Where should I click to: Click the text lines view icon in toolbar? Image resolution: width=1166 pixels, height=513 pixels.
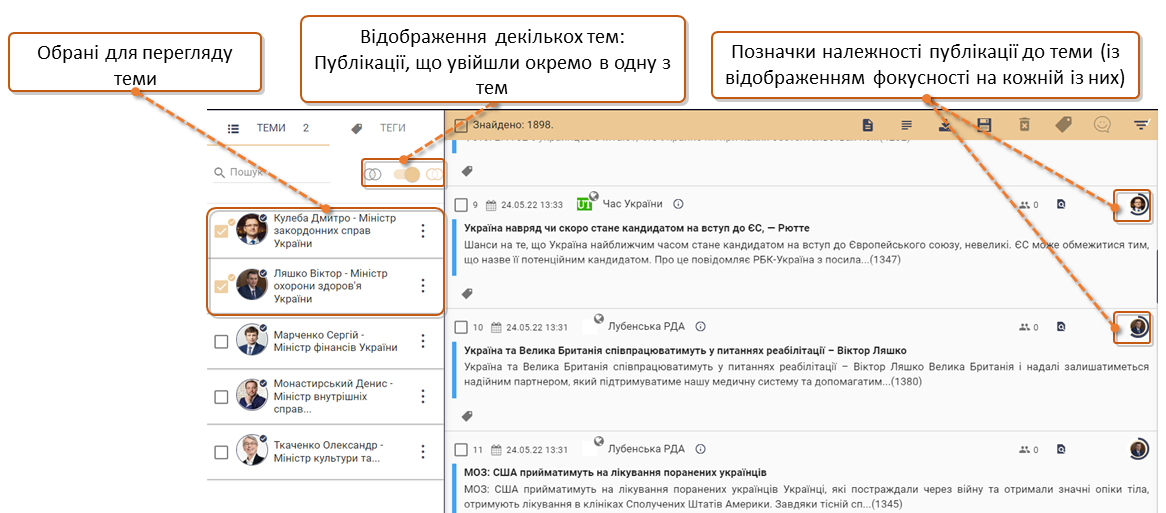[x=906, y=125]
